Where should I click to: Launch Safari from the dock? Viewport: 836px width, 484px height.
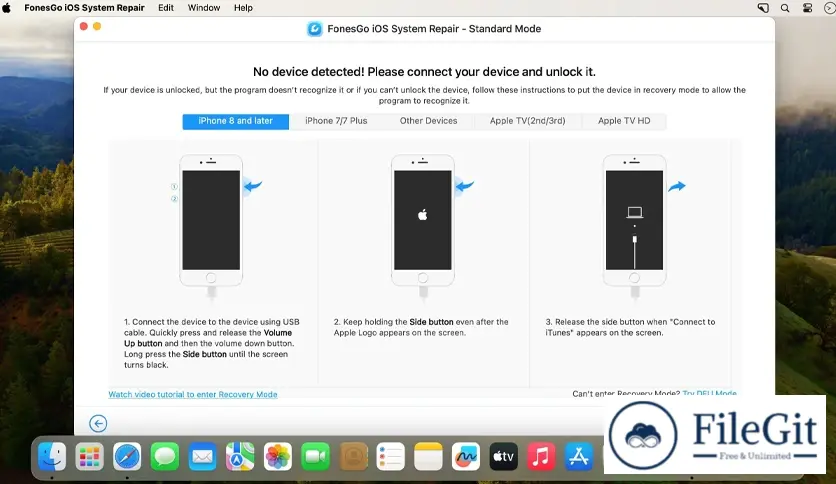127,457
